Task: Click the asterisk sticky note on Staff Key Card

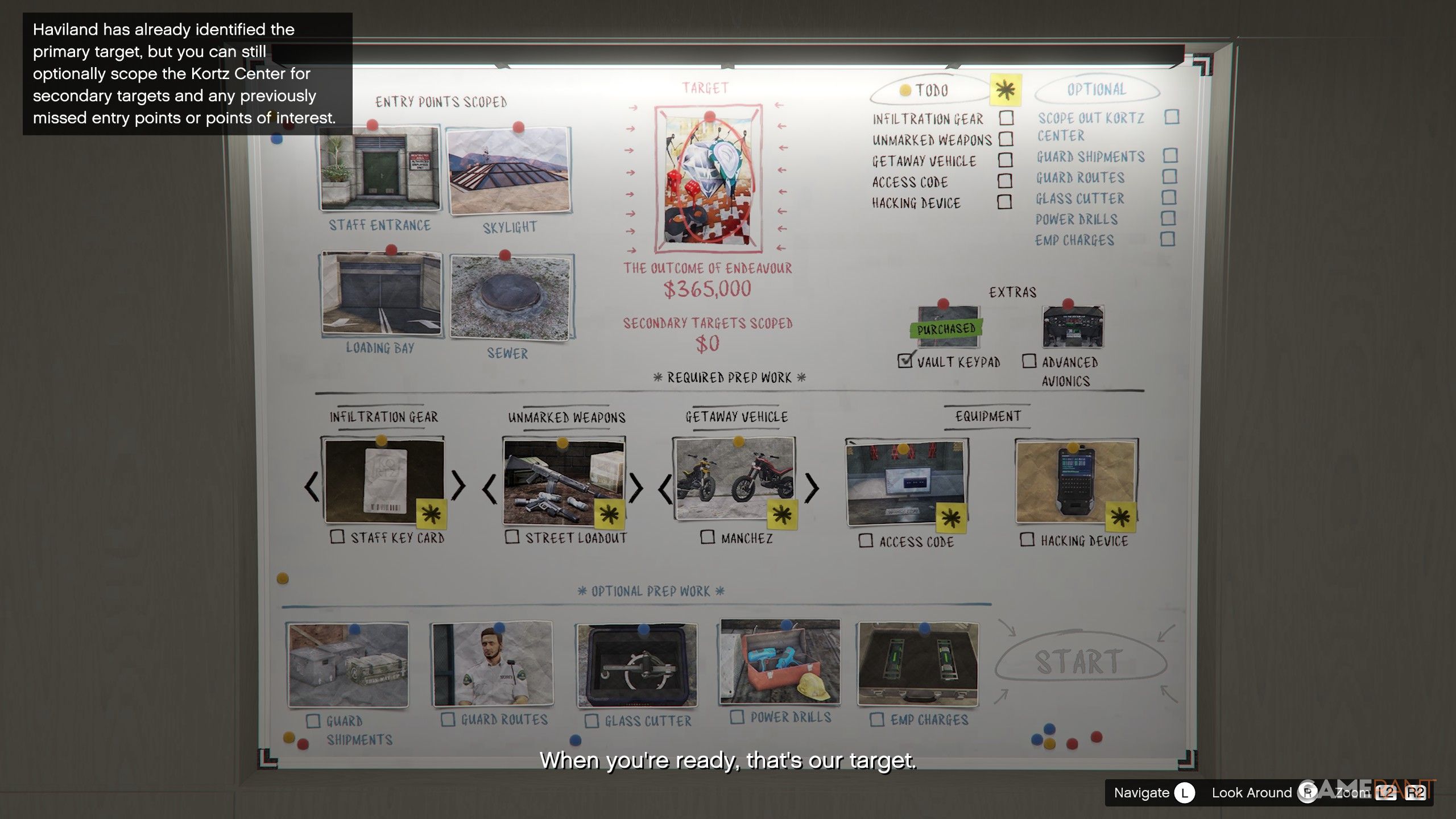Action: coord(432,514)
